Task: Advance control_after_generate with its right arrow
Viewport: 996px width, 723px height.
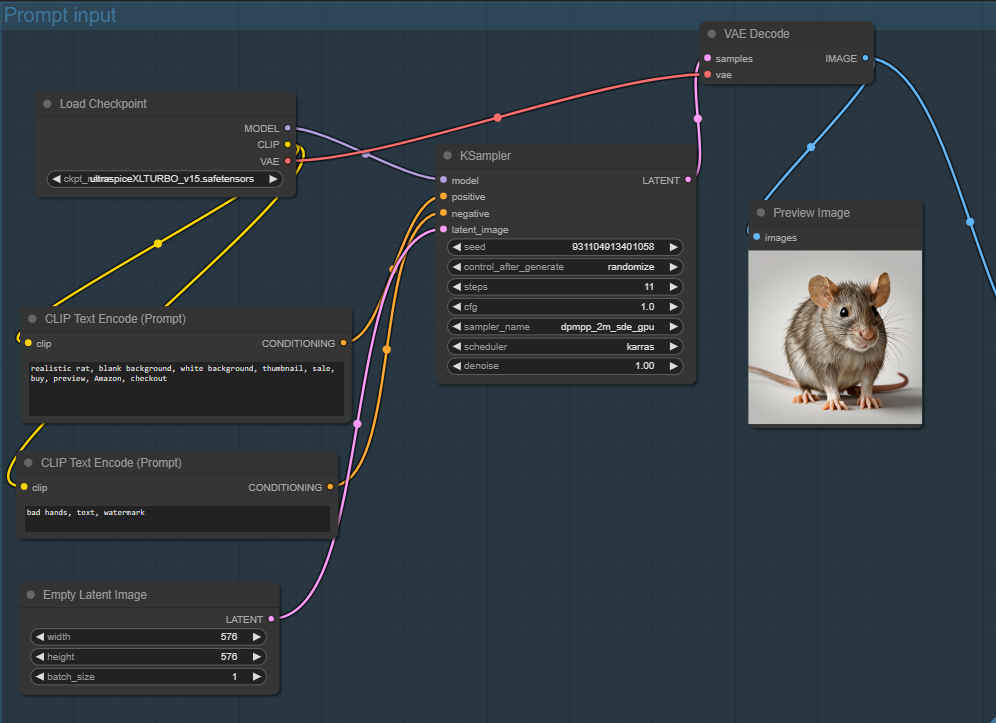Action: pos(673,267)
